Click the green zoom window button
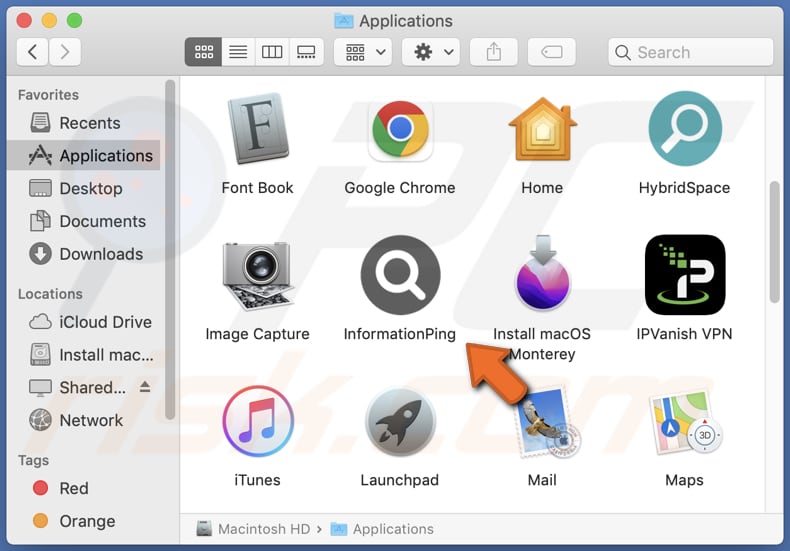The image size is (790, 551). [75, 21]
